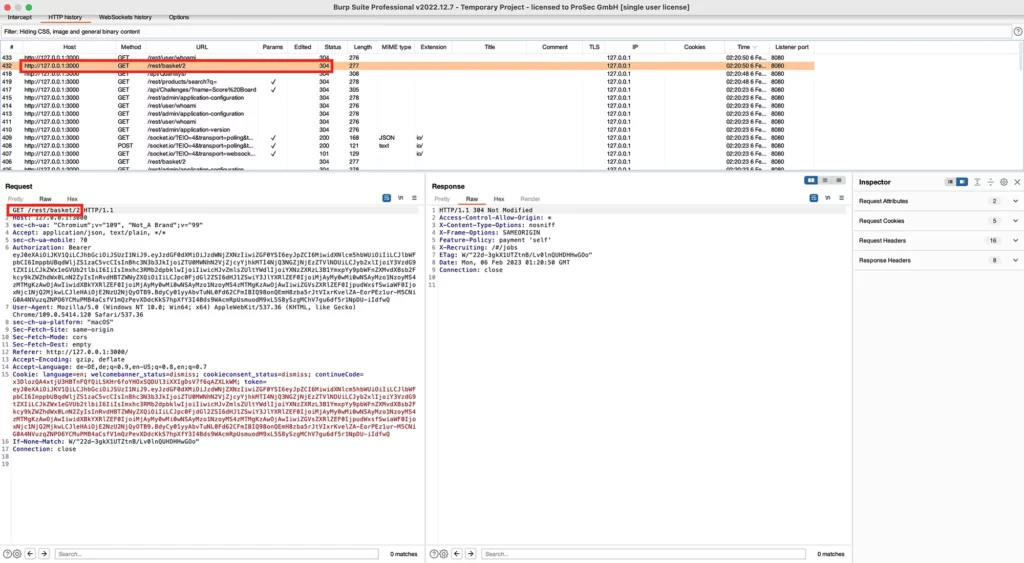Click Inspector collapse all sections icon

pyautogui.click(x=991, y=182)
